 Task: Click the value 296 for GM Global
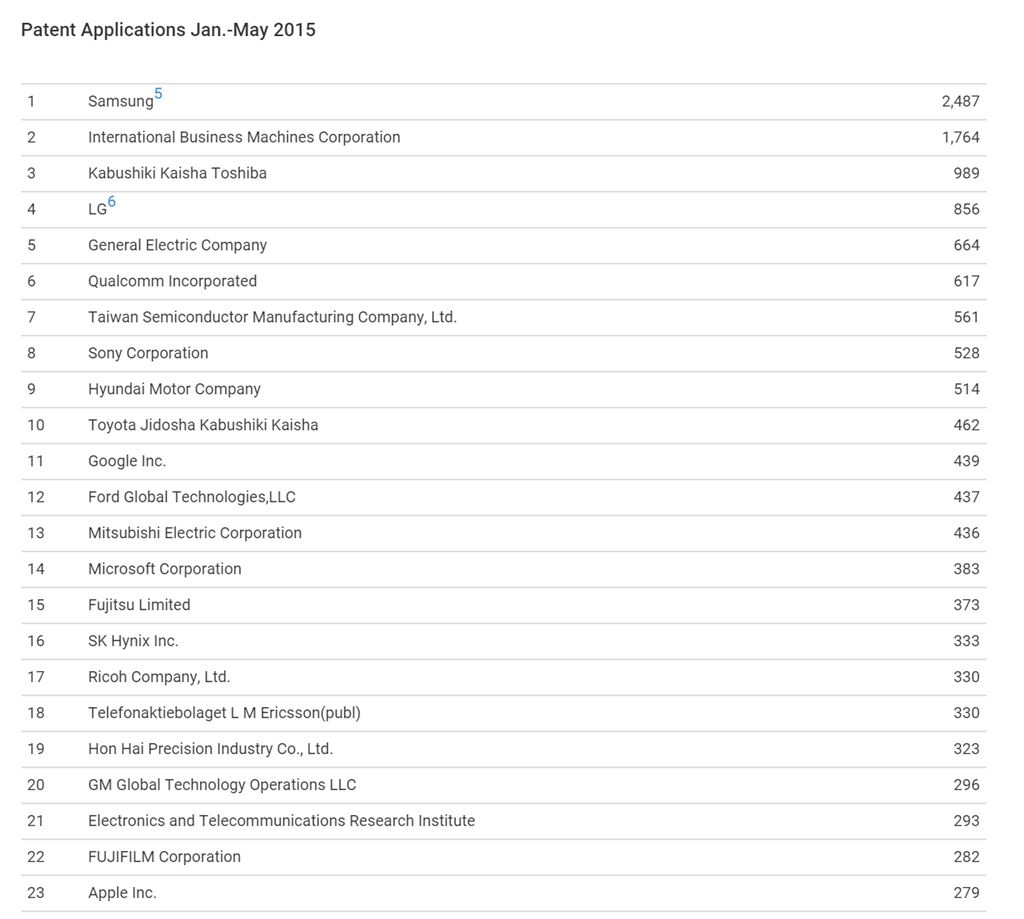click(967, 784)
